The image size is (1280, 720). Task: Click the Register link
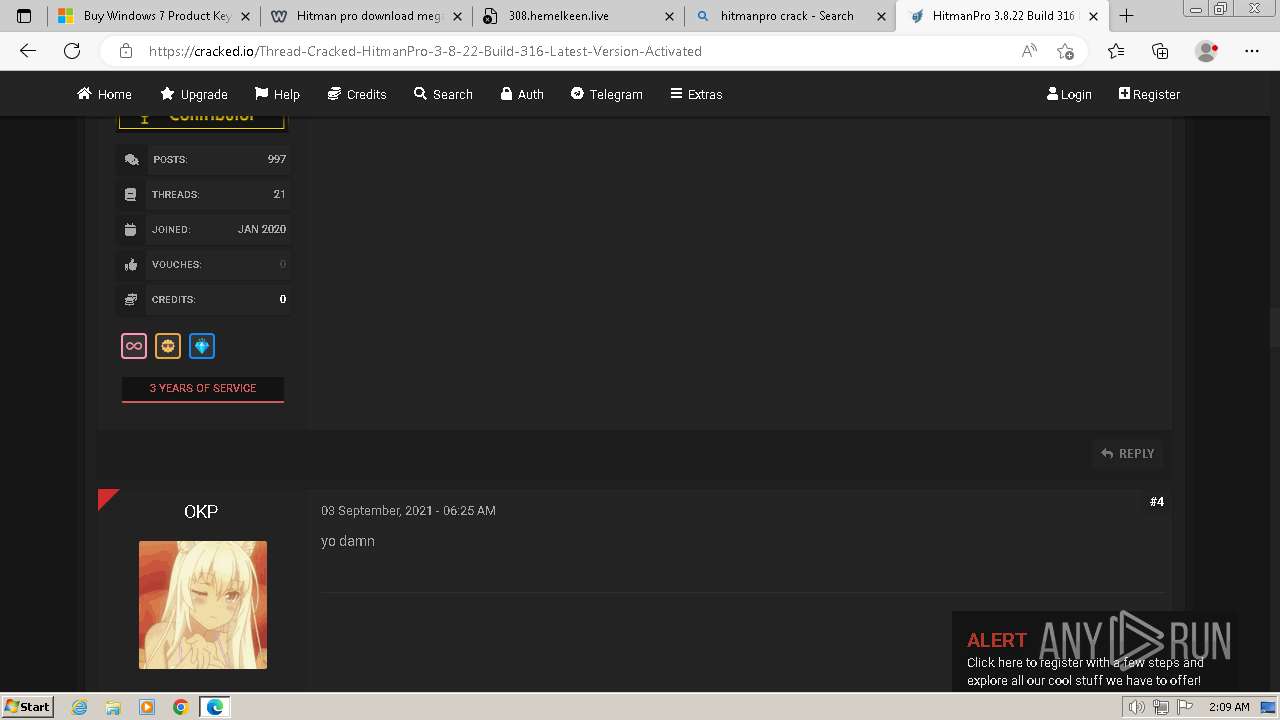(1149, 94)
